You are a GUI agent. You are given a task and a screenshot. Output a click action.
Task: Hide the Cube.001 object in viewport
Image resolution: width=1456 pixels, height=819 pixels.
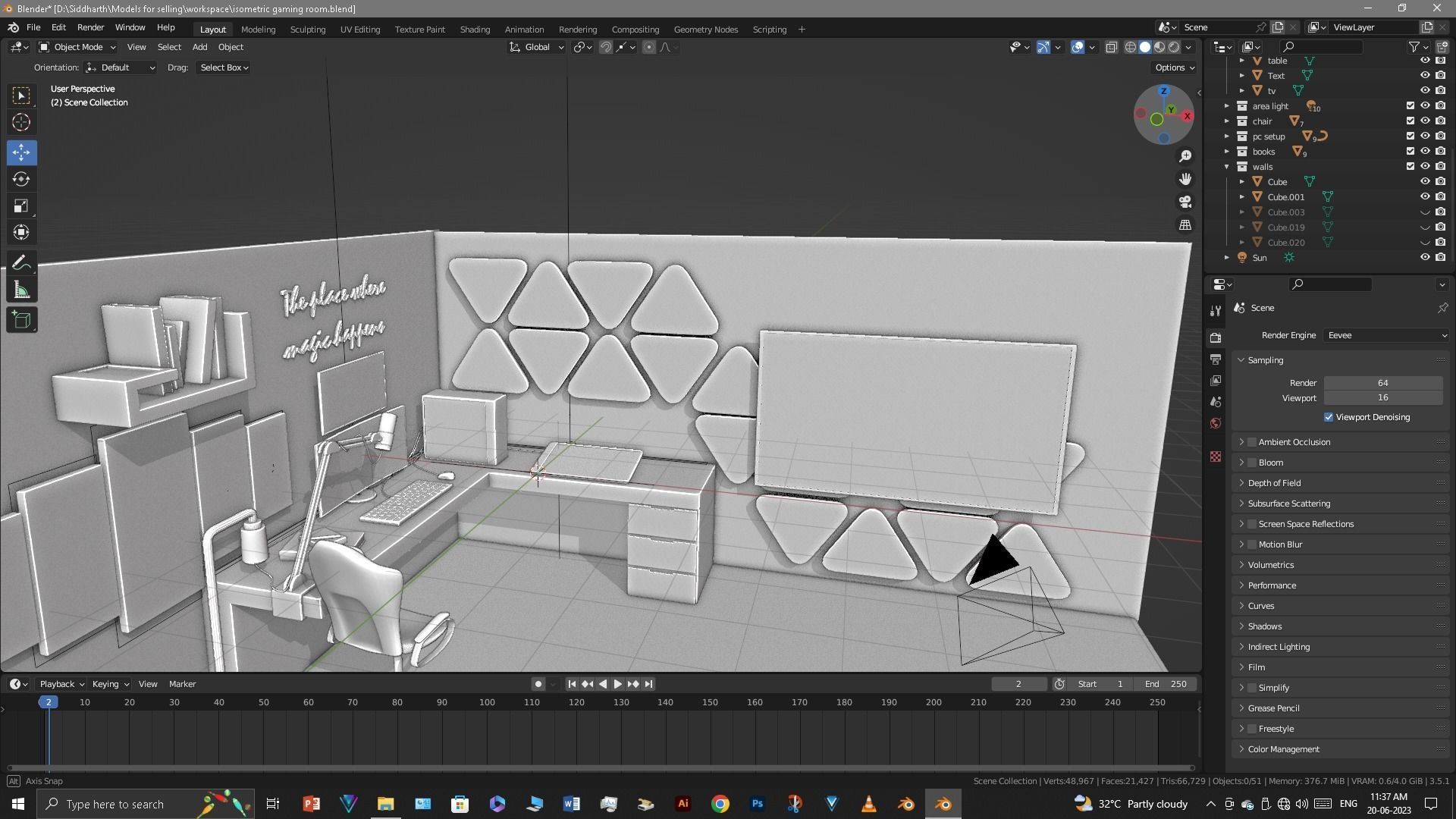[x=1425, y=196]
